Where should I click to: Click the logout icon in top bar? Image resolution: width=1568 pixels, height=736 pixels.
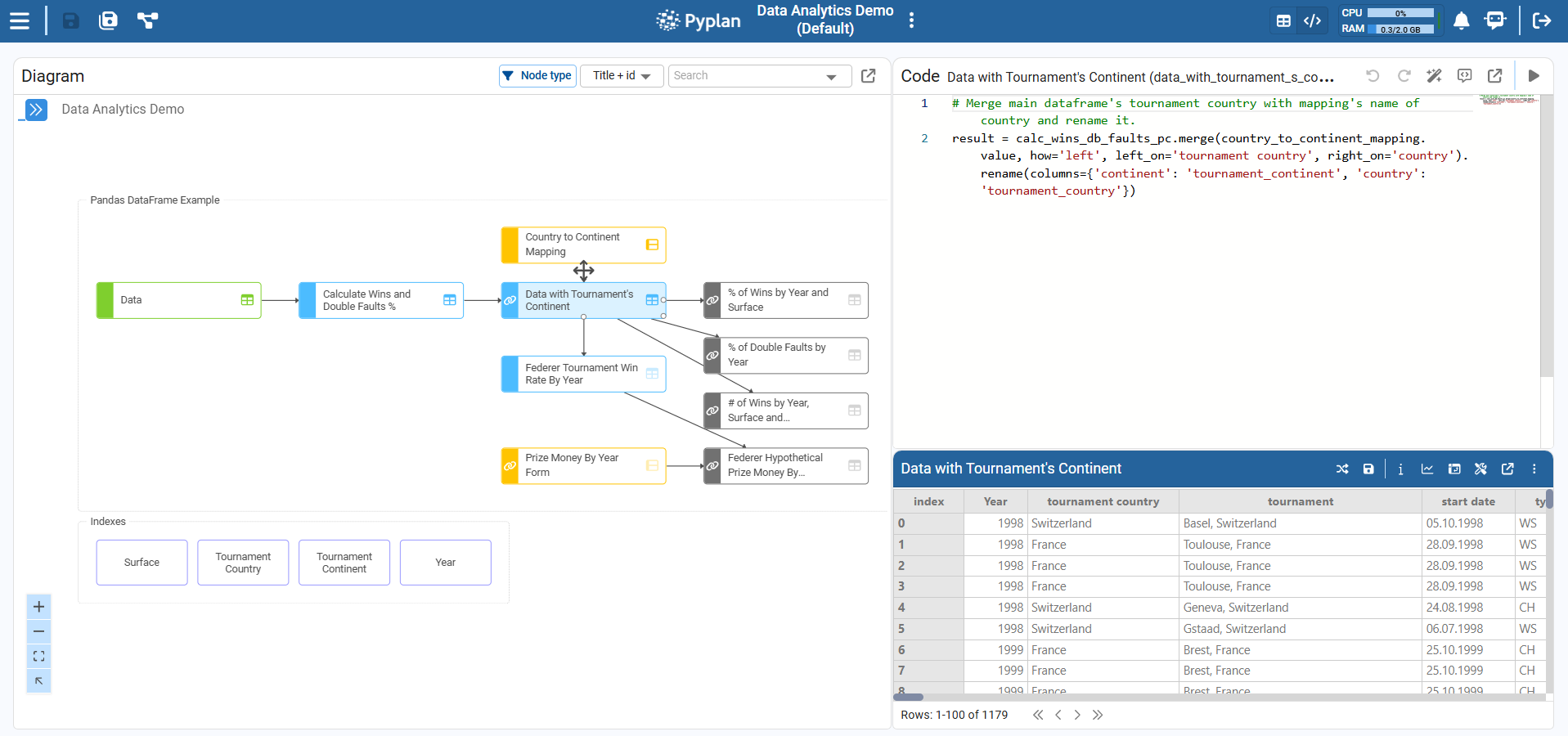pos(1541,20)
